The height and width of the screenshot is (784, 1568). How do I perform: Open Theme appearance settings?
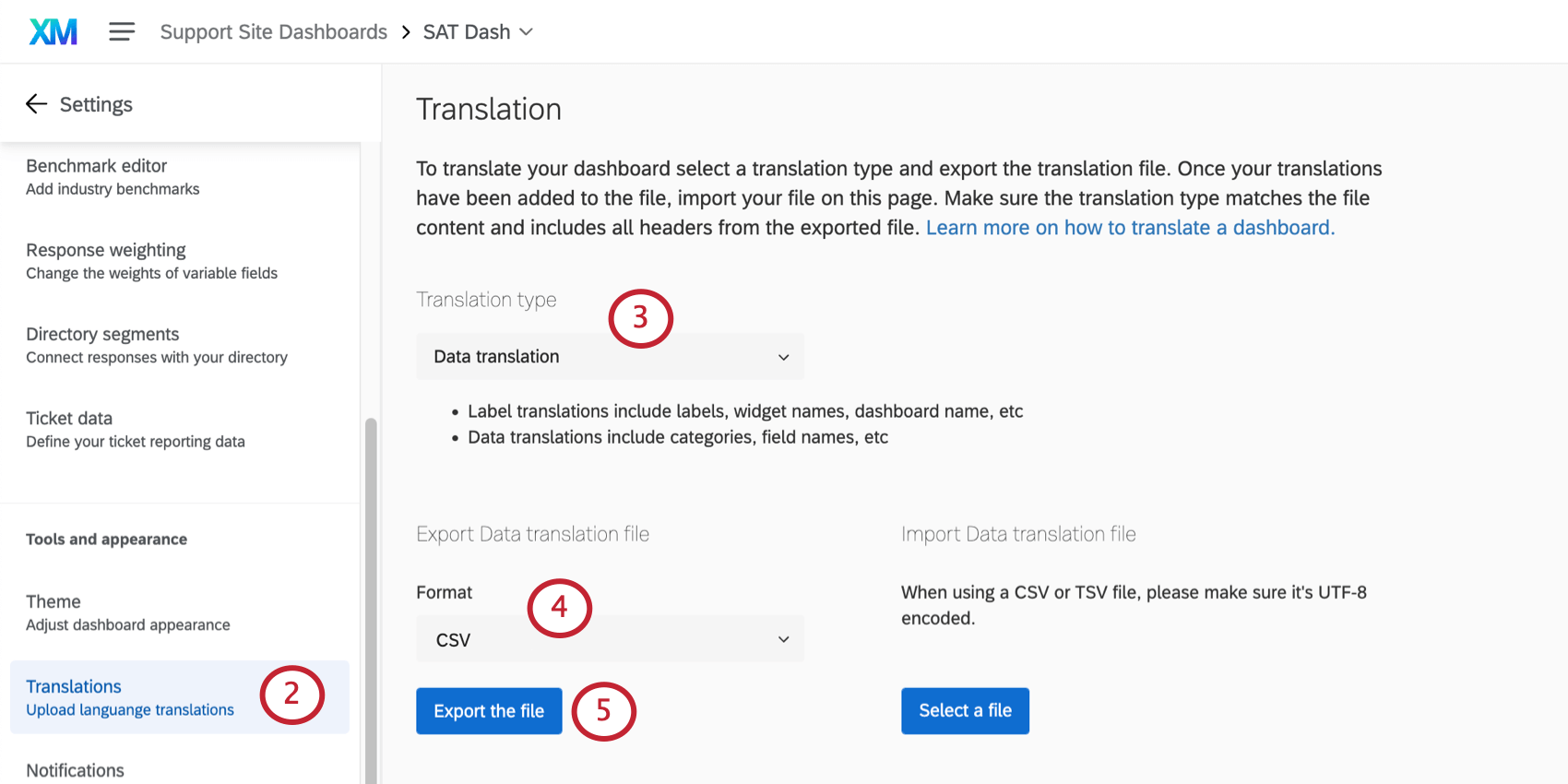[x=53, y=602]
